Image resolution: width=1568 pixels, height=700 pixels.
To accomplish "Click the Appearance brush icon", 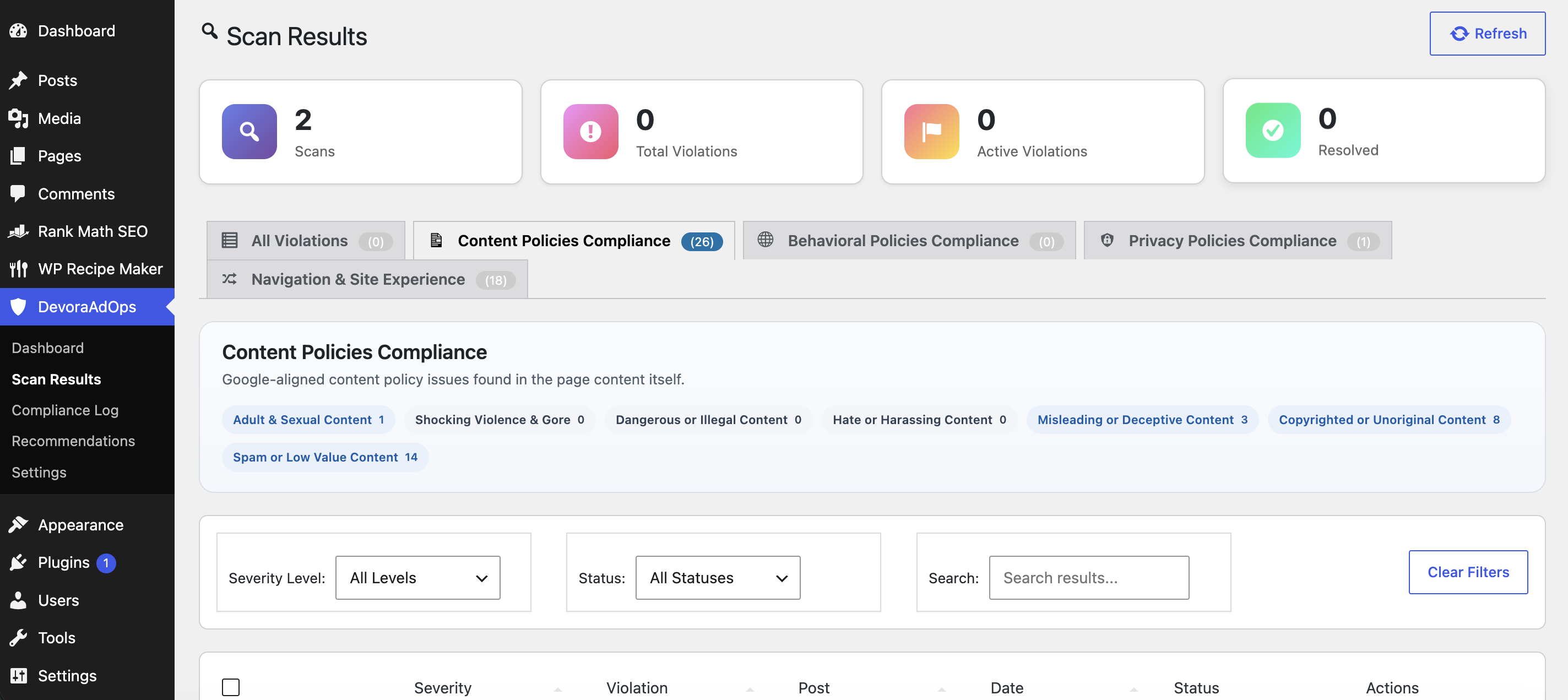I will point(18,525).
